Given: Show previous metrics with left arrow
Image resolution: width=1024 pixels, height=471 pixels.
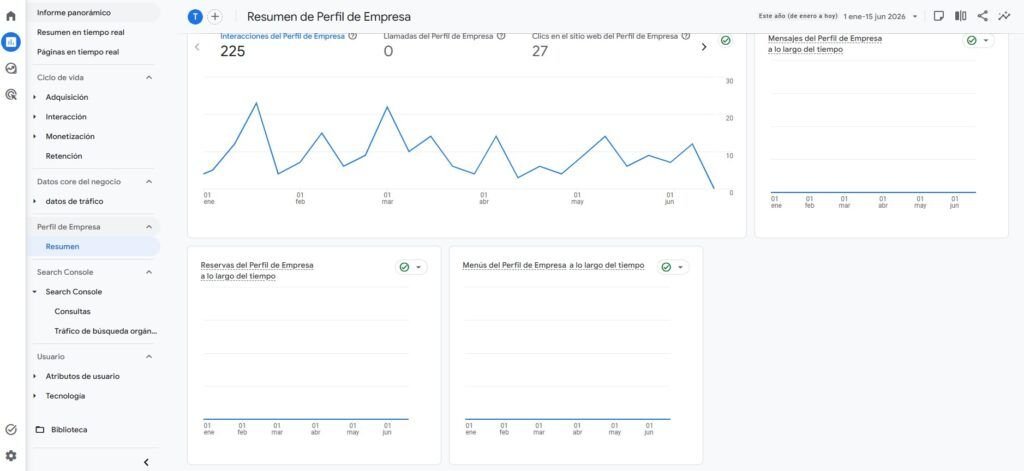Looking at the screenshot, I should [197, 47].
